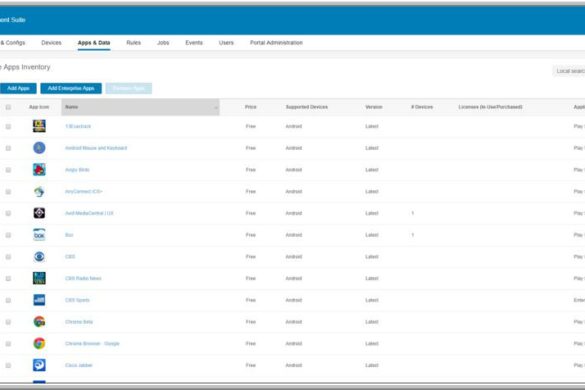
Task: Open the AnyConnect ICS+ app link
Action: pos(84,191)
